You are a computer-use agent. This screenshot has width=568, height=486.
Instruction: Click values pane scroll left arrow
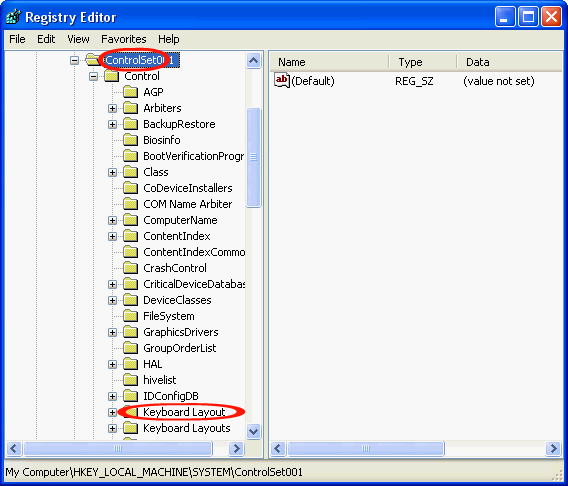[x=277, y=449]
